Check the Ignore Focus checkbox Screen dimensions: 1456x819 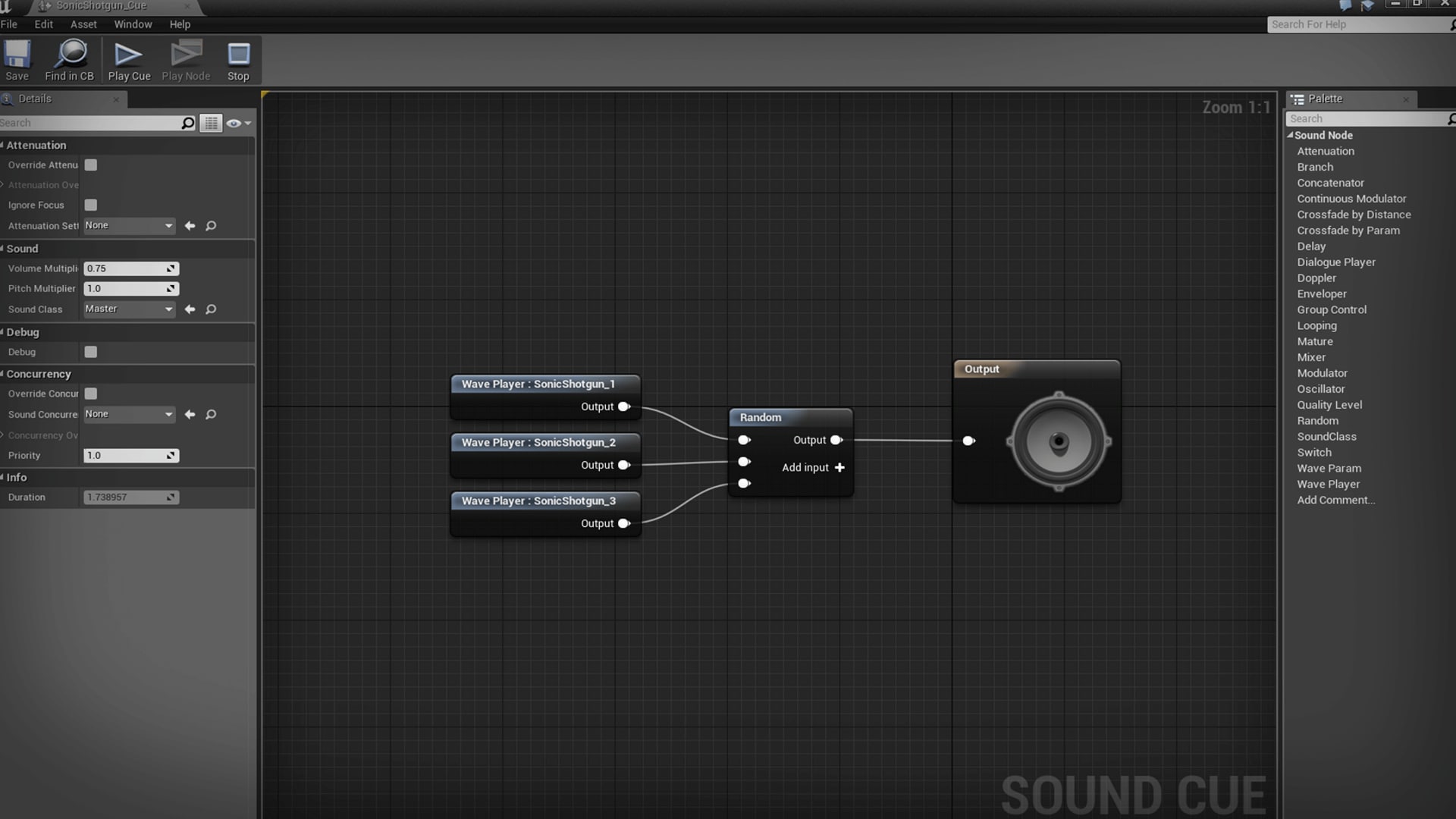point(91,206)
